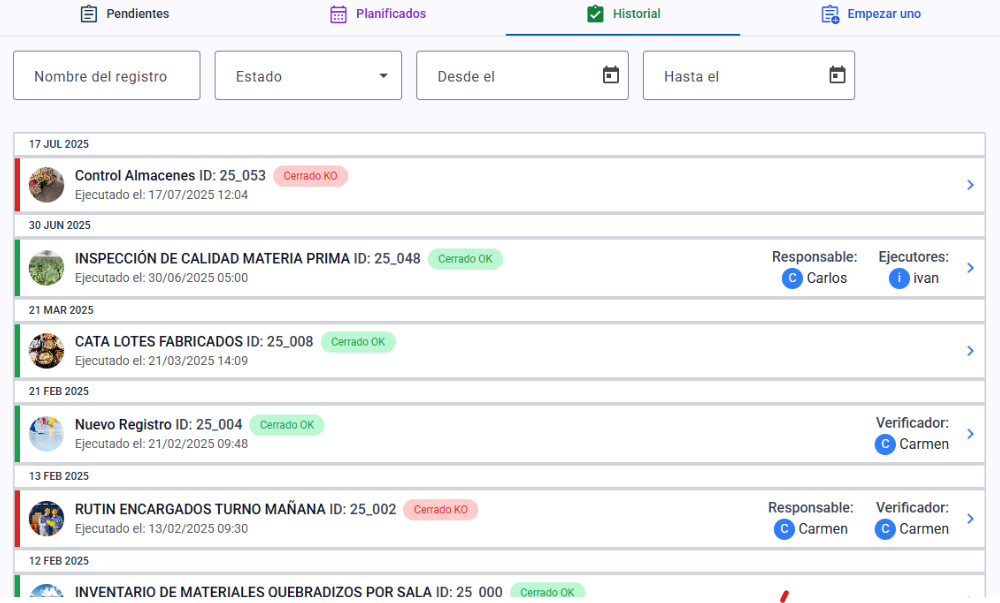
Task: Click the Empezar uno add-list icon
Action: click(x=830, y=14)
